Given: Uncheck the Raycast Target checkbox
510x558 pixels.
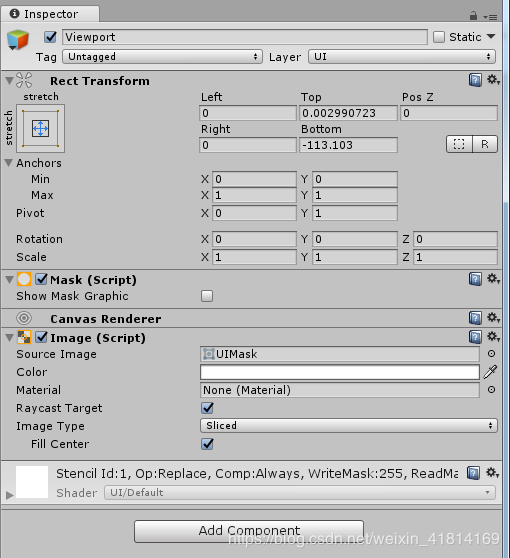Looking at the screenshot, I should [x=207, y=408].
